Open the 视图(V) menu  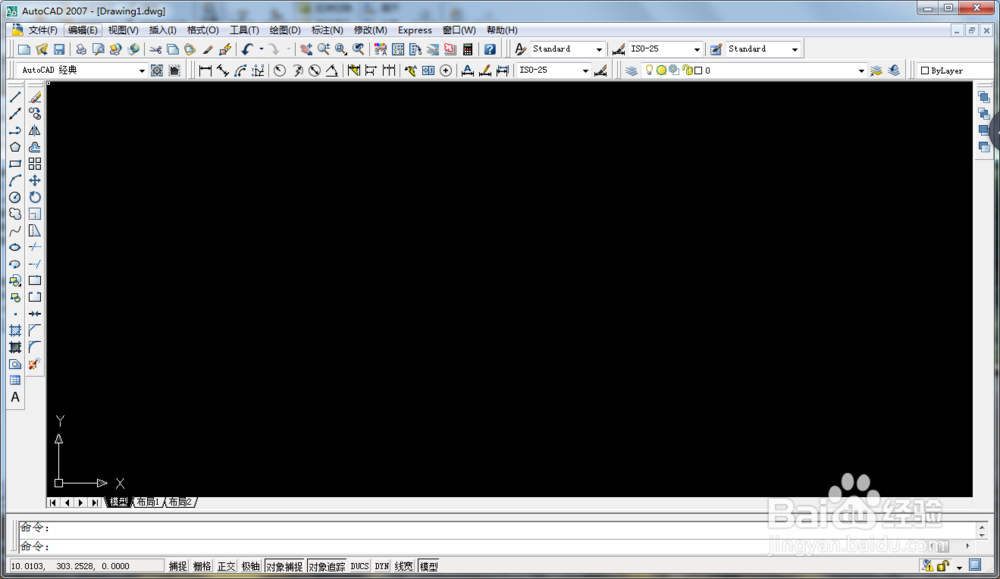pos(123,30)
